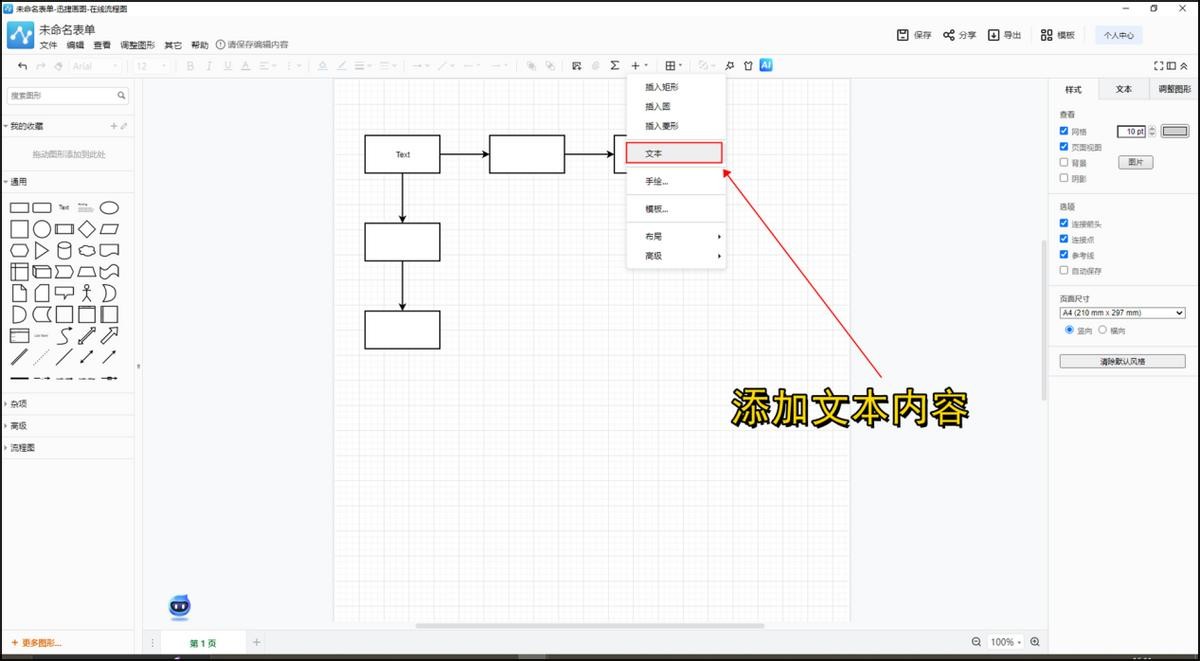The image size is (1200, 661).
Task: Choose 文本 from the insert menu
Action: click(673, 153)
